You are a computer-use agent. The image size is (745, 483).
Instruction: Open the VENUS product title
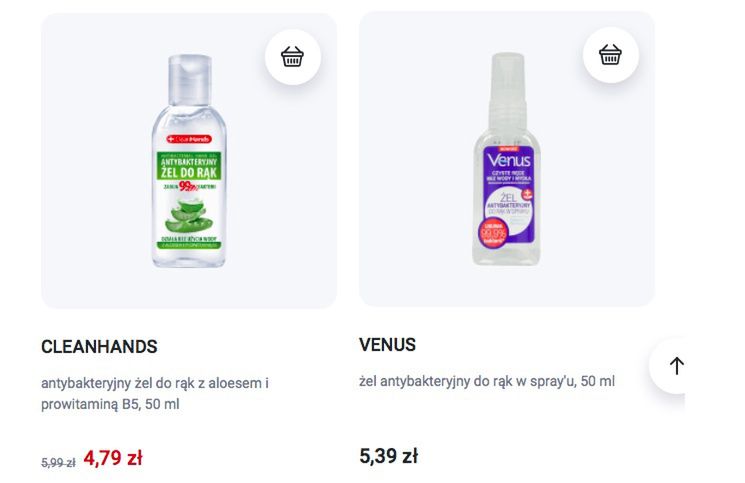coord(387,345)
